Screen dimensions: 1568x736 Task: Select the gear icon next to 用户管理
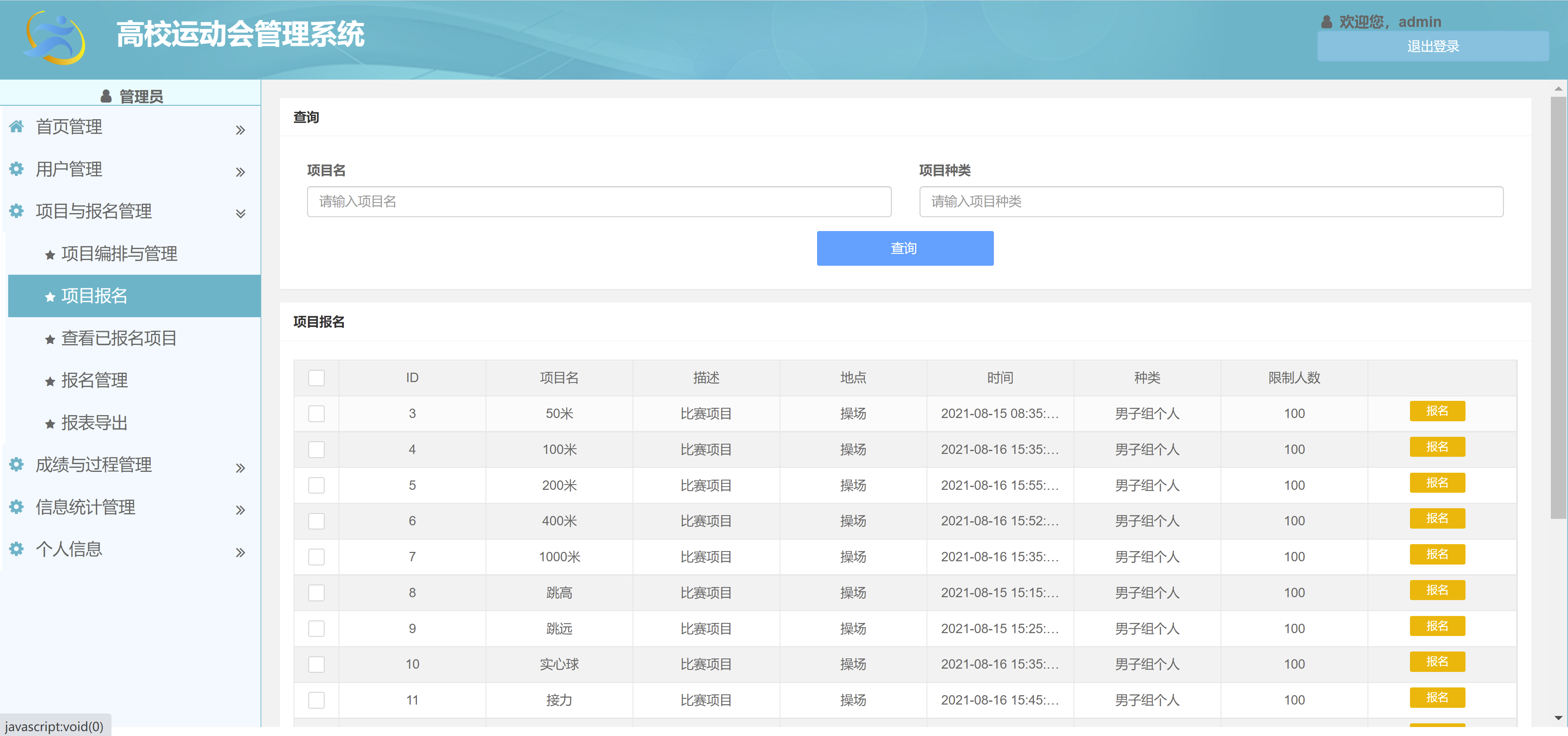(16, 169)
